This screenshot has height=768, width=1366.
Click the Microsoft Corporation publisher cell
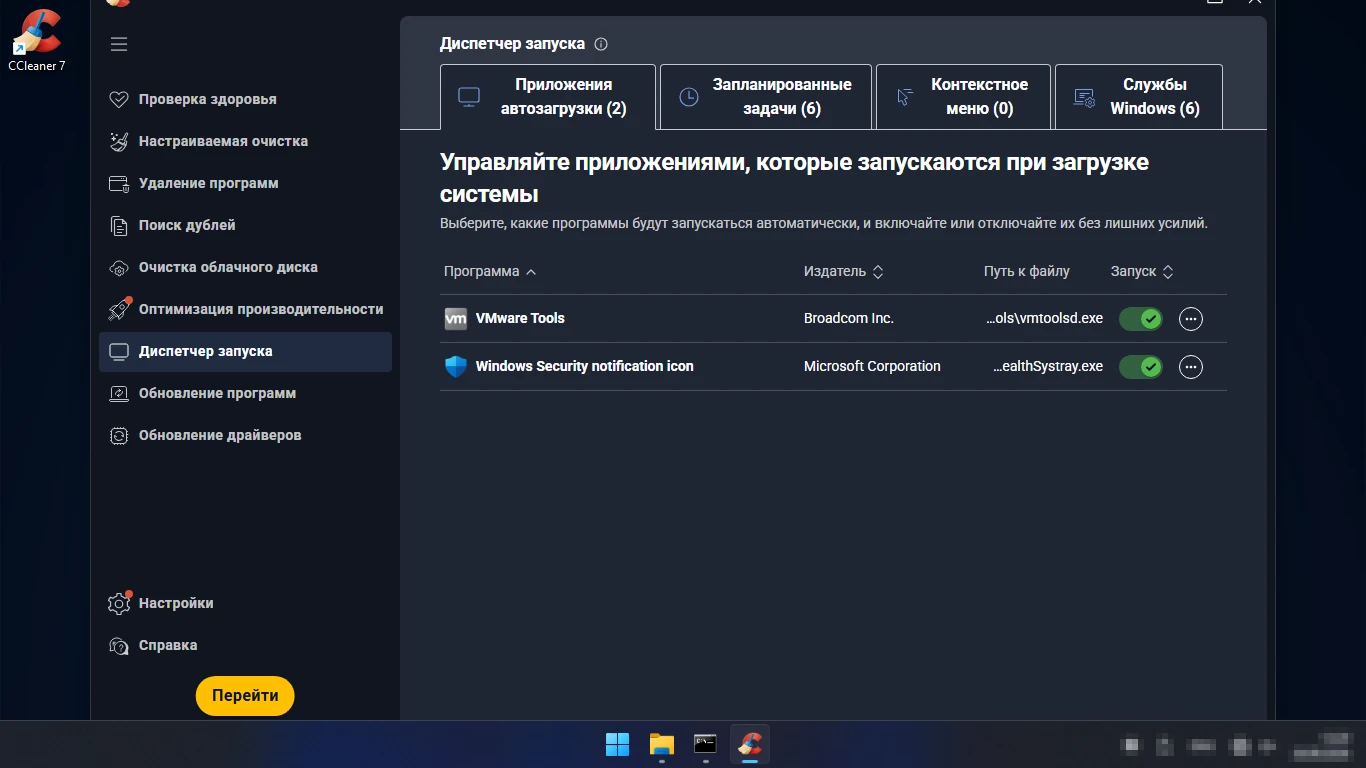click(x=872, y=367)
